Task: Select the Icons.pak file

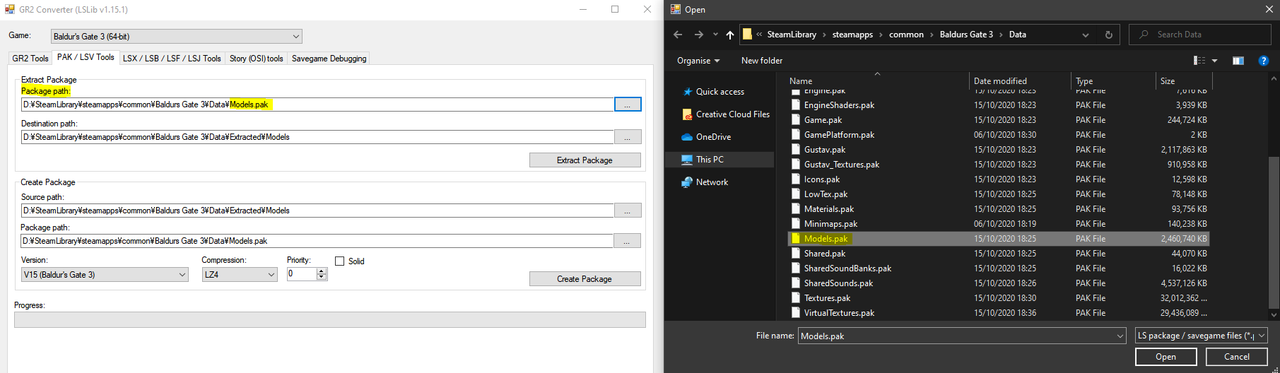Action: pyautogui.click(x=999, y=179)
